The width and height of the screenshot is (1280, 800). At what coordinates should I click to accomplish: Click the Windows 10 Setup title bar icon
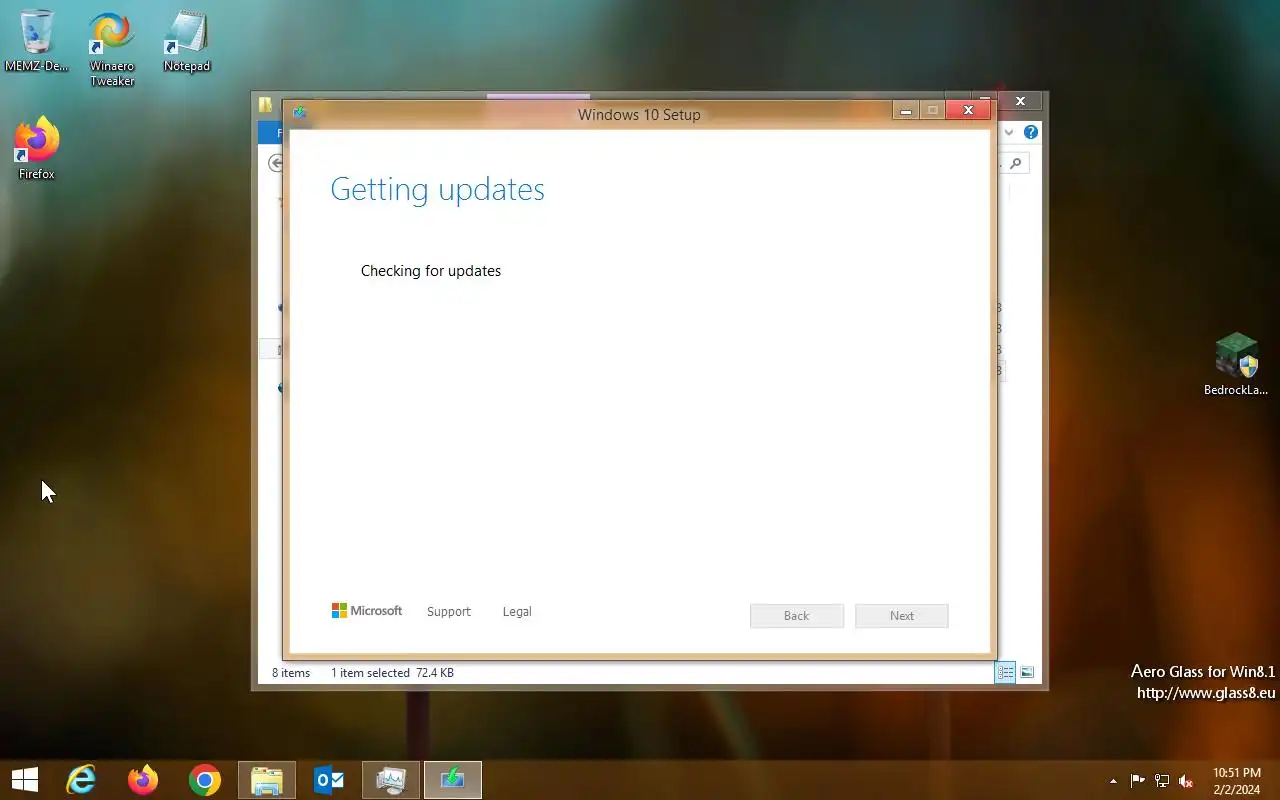click(x=299, y=113)
